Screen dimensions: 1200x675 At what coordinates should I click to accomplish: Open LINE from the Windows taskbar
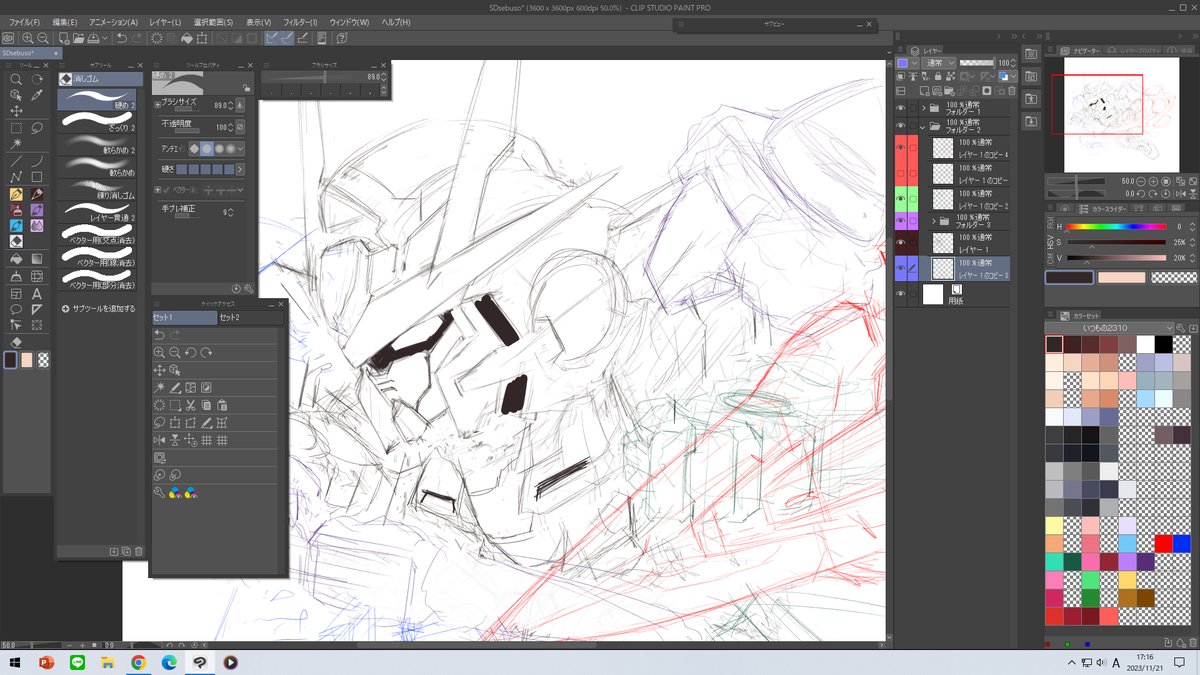[77, 662]
